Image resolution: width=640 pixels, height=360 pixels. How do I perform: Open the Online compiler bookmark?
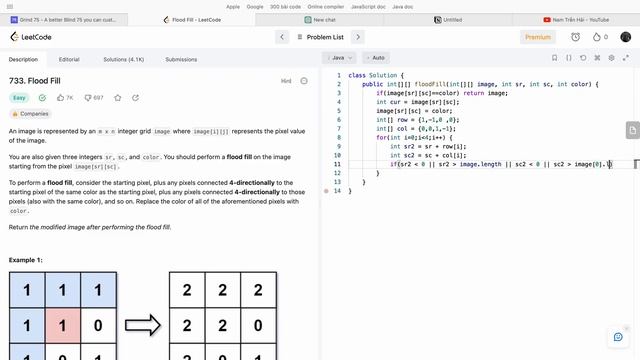(x=326, y=7)
